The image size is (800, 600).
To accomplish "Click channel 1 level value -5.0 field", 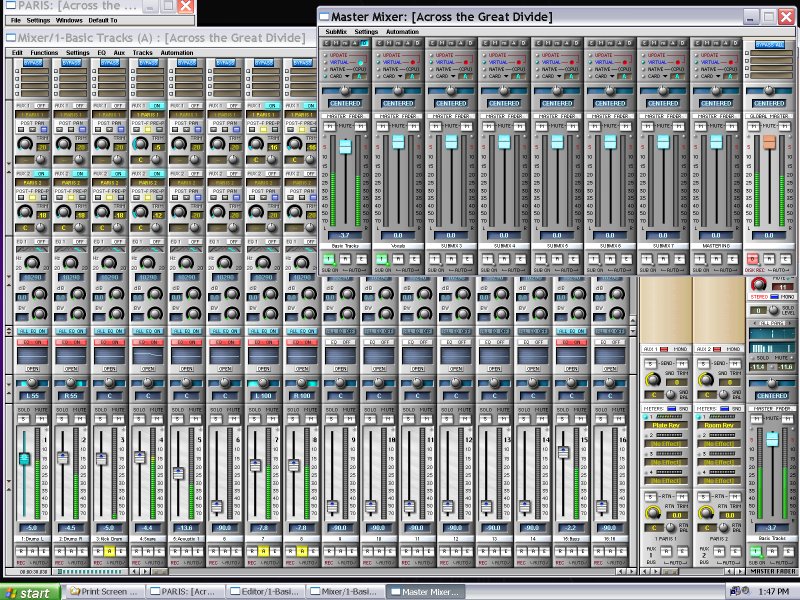I will [32, 528].
